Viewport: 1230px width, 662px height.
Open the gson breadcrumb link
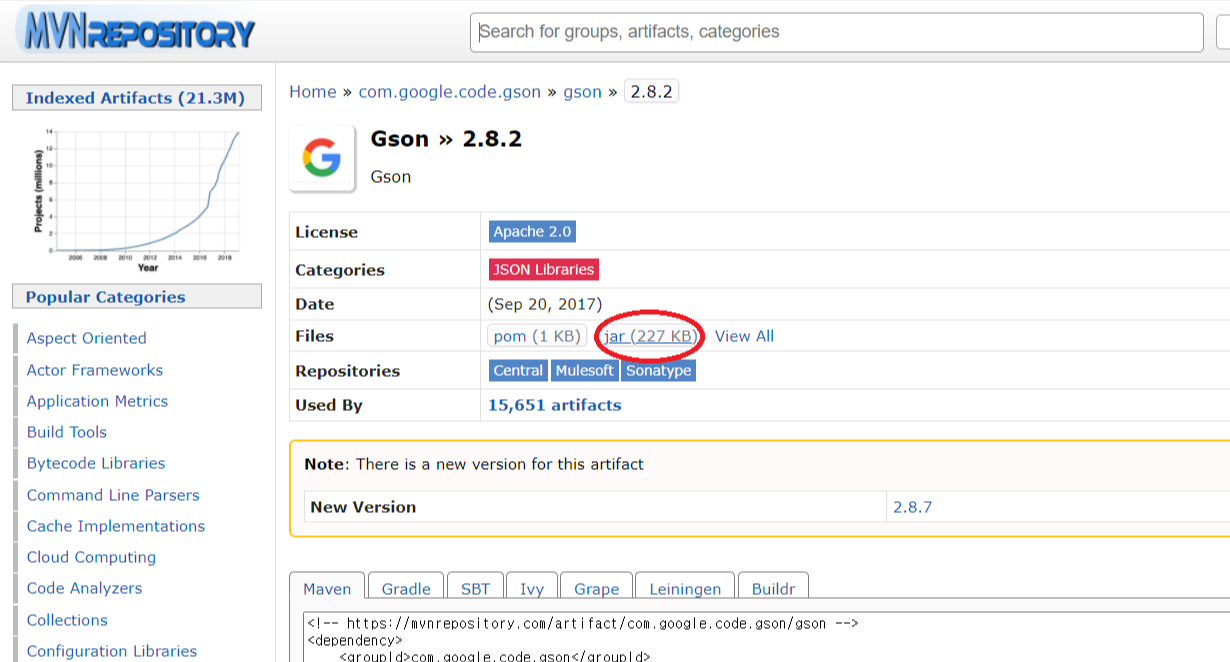click(583, 92)
